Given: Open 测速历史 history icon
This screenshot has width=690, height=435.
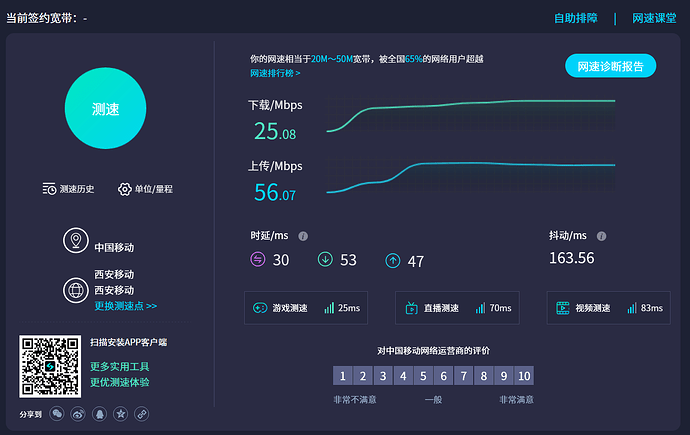Looking at the screenshot, I should click(49, 189).
